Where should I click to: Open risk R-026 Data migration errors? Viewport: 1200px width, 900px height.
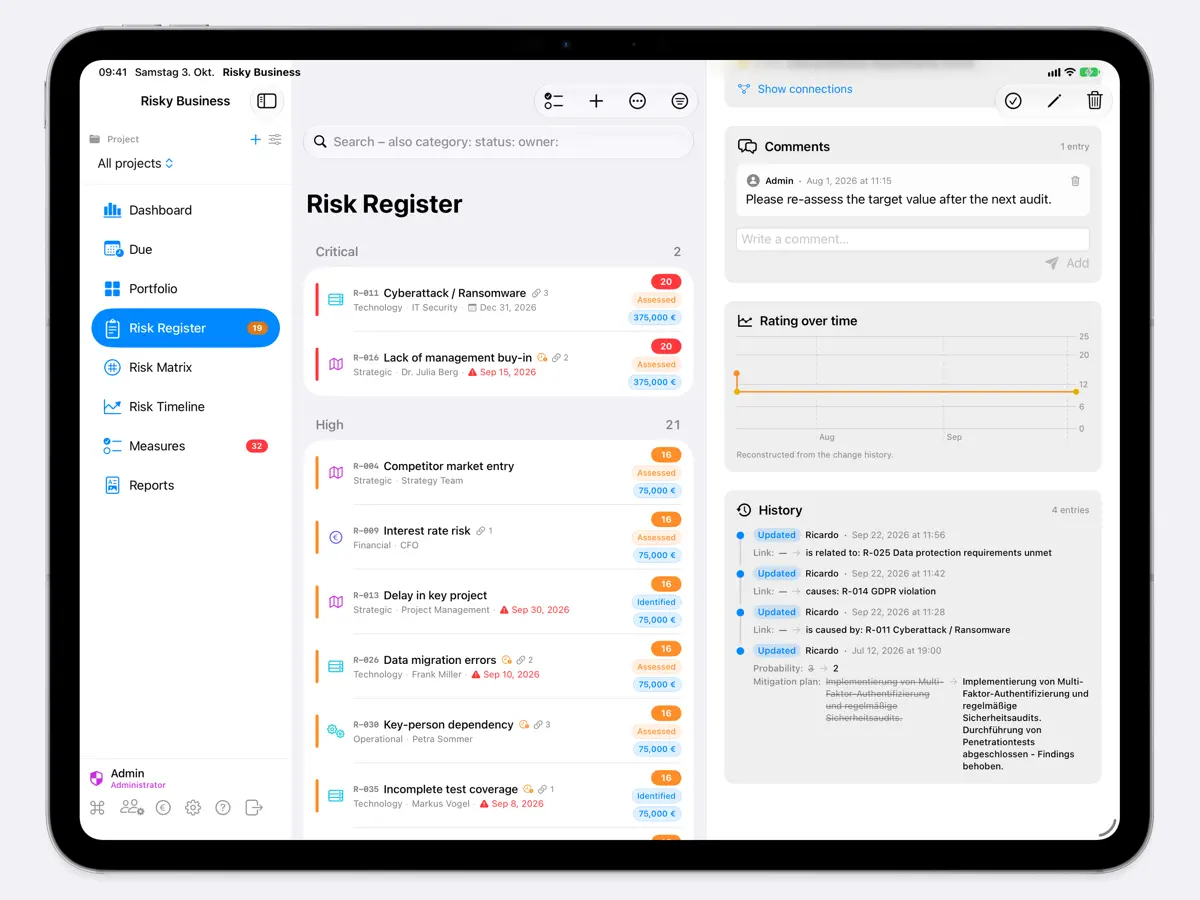pyautogui.click(x=498, y=667)
